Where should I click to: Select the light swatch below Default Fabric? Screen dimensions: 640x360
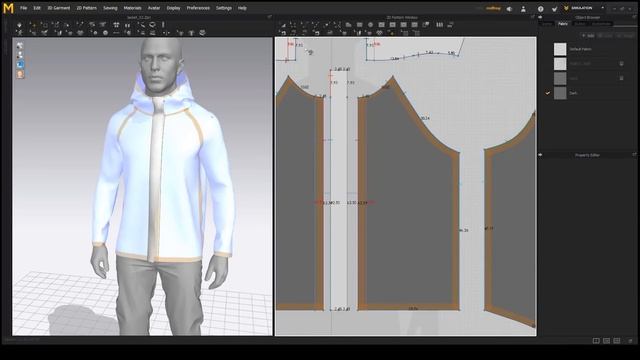(x=560, y=64)
